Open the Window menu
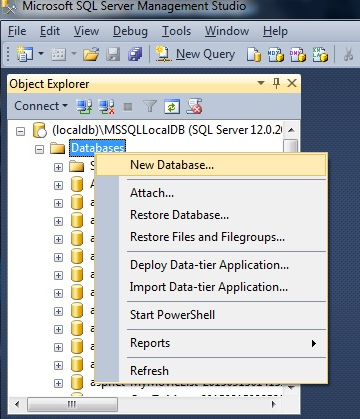 click(x=227, y=31)
